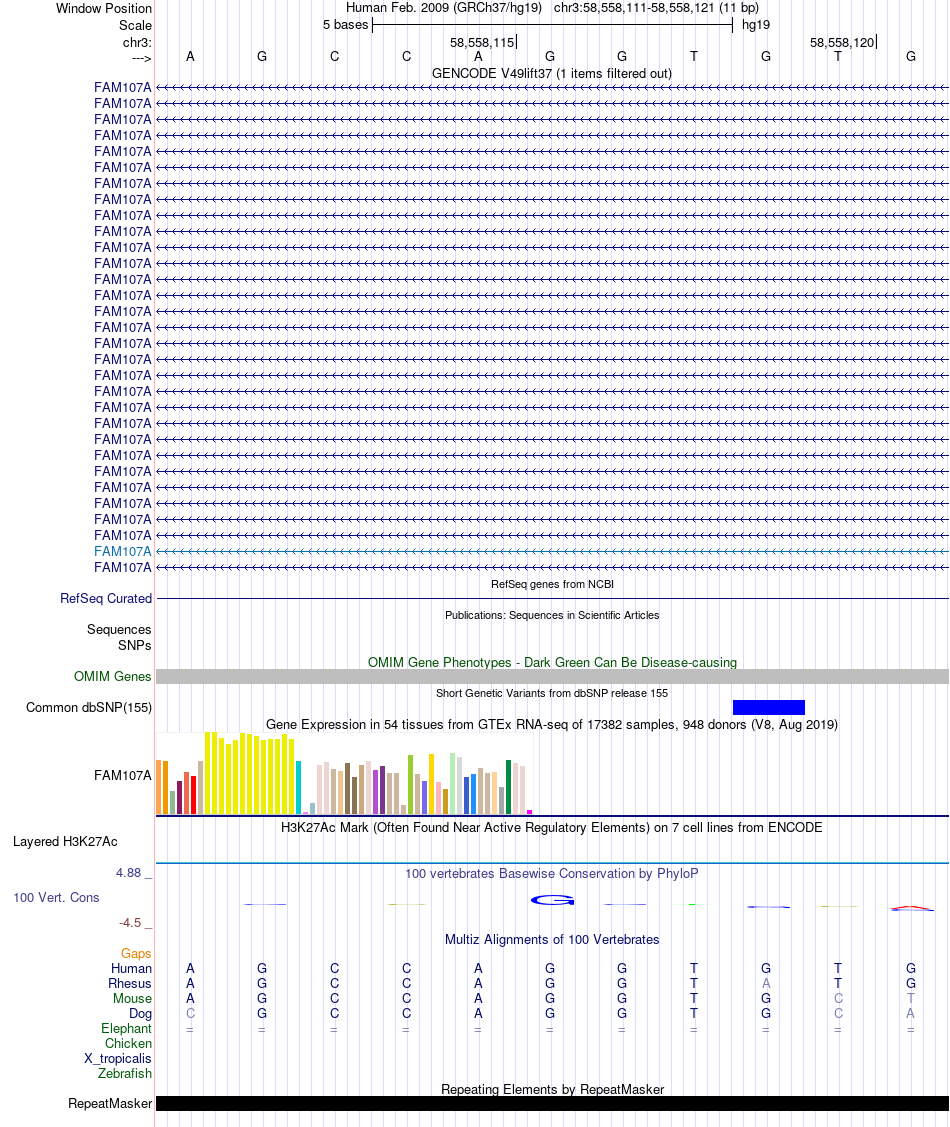Image resolution: width=950 pixels, height=1127 pixels.
Task: Click the 58,558,115 ruler position marker
Action: pos(482,42)
